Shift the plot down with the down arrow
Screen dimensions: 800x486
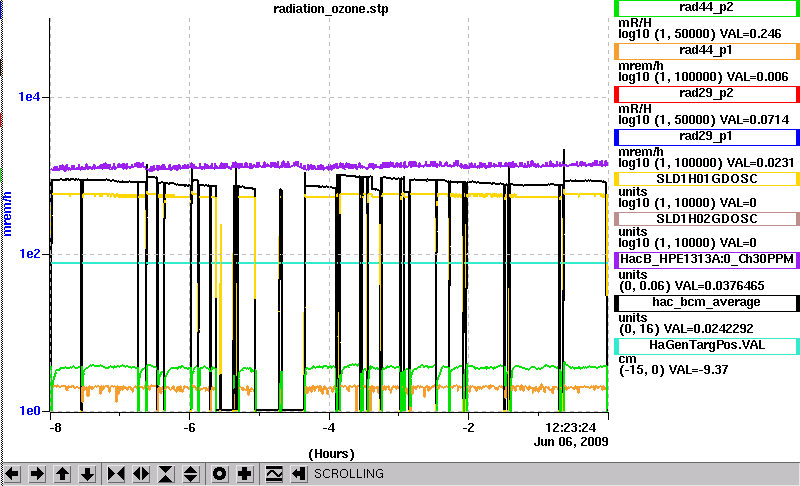(x=87, y=474)
